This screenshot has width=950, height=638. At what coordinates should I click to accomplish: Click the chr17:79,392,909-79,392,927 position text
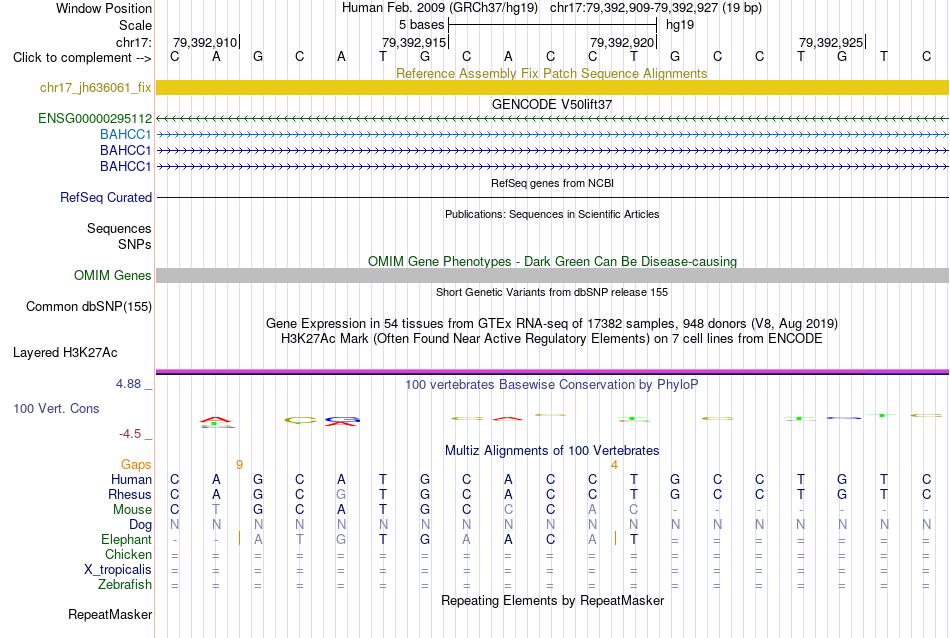(x=656, y=8)
